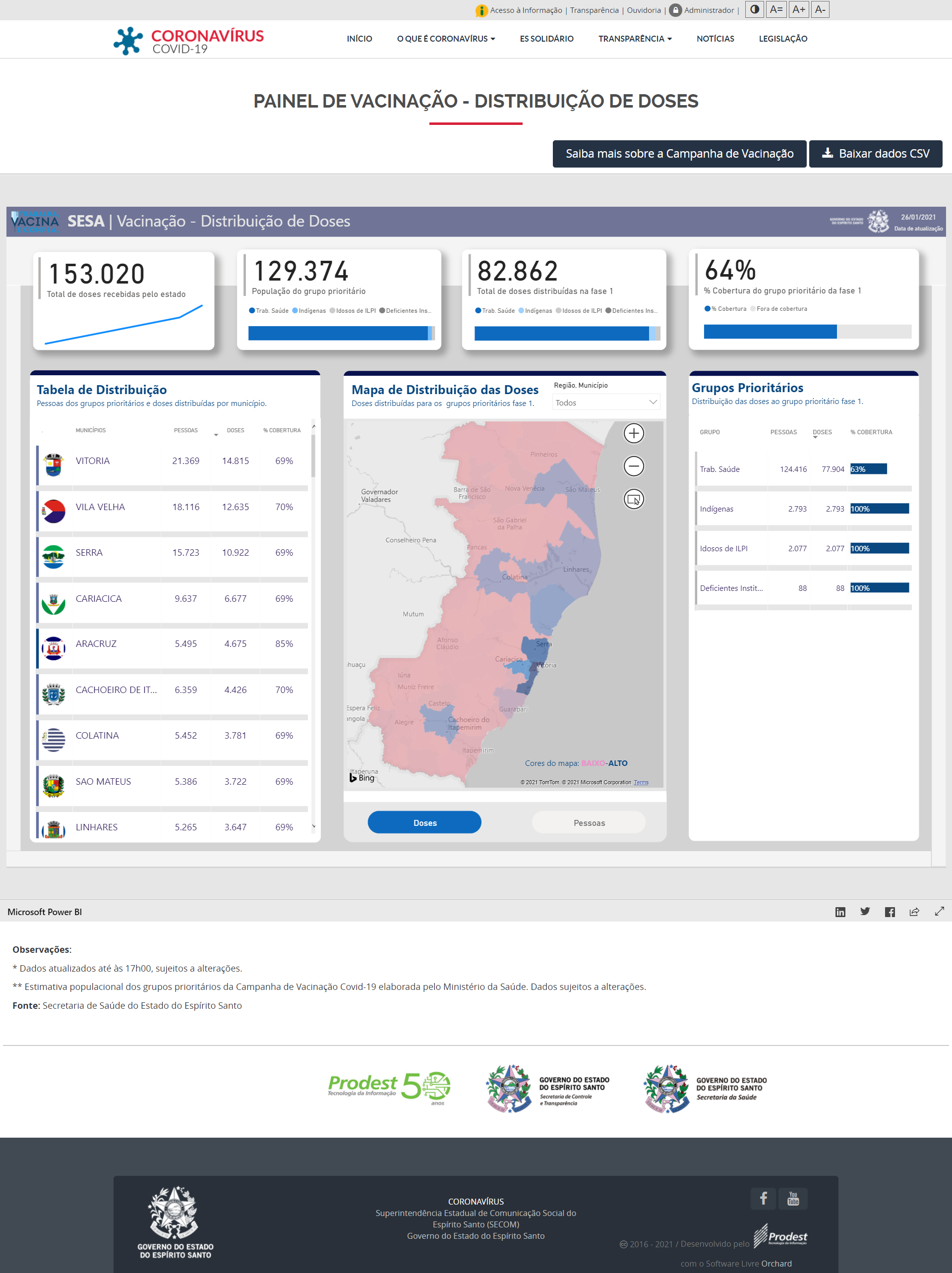
Task: Expand the Transparência menu
Action: pos(634,39)
